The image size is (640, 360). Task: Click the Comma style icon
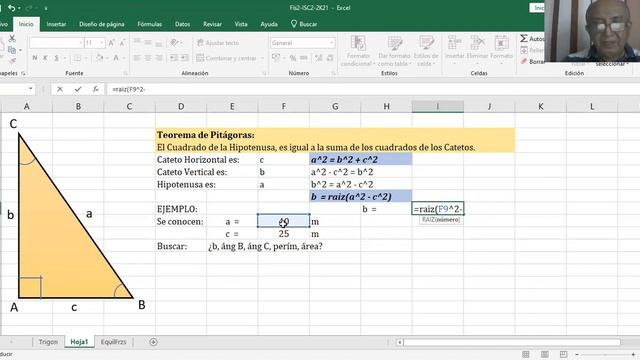tap(304, 58)
